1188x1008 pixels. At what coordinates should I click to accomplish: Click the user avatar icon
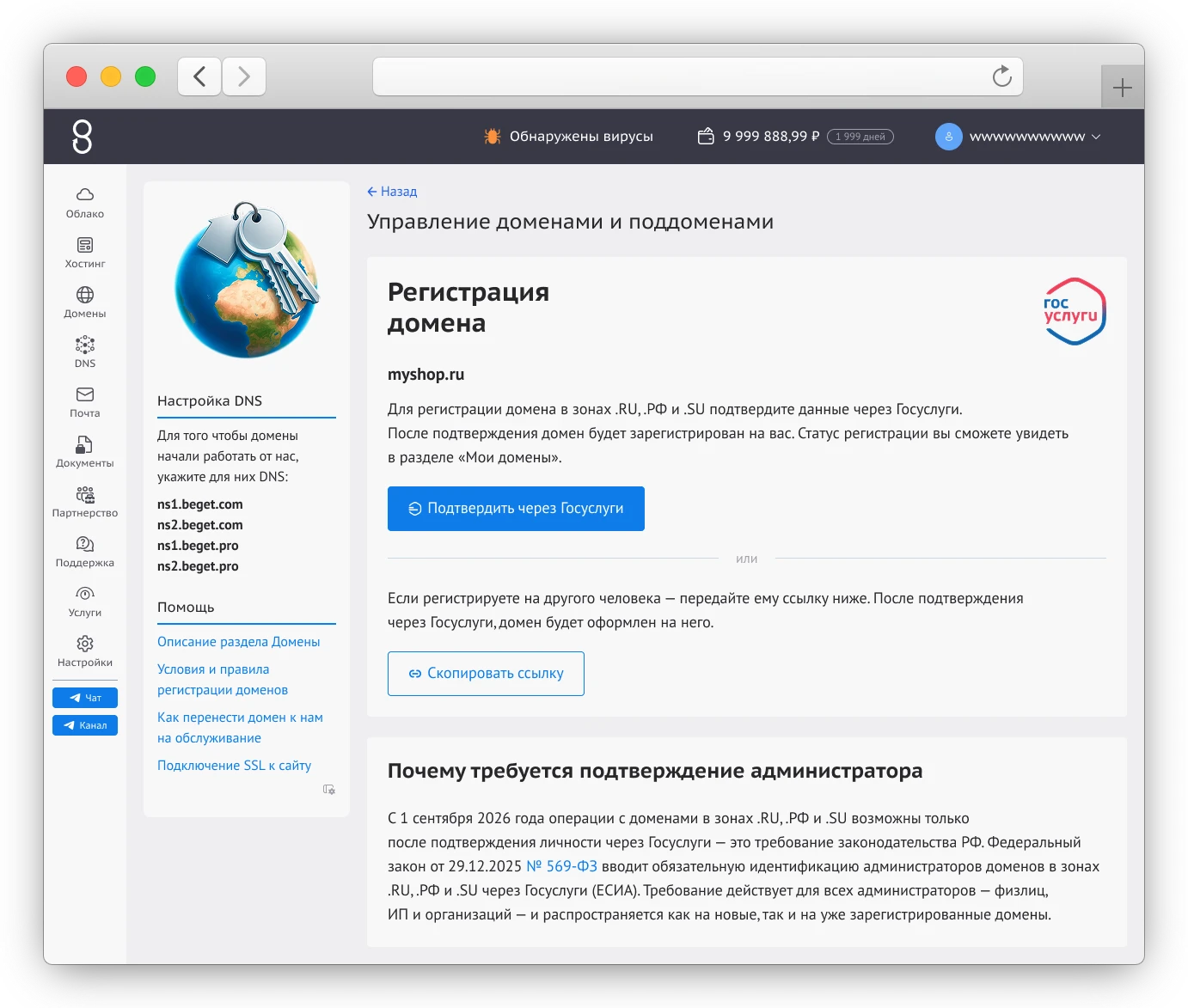tap(949, 137)
